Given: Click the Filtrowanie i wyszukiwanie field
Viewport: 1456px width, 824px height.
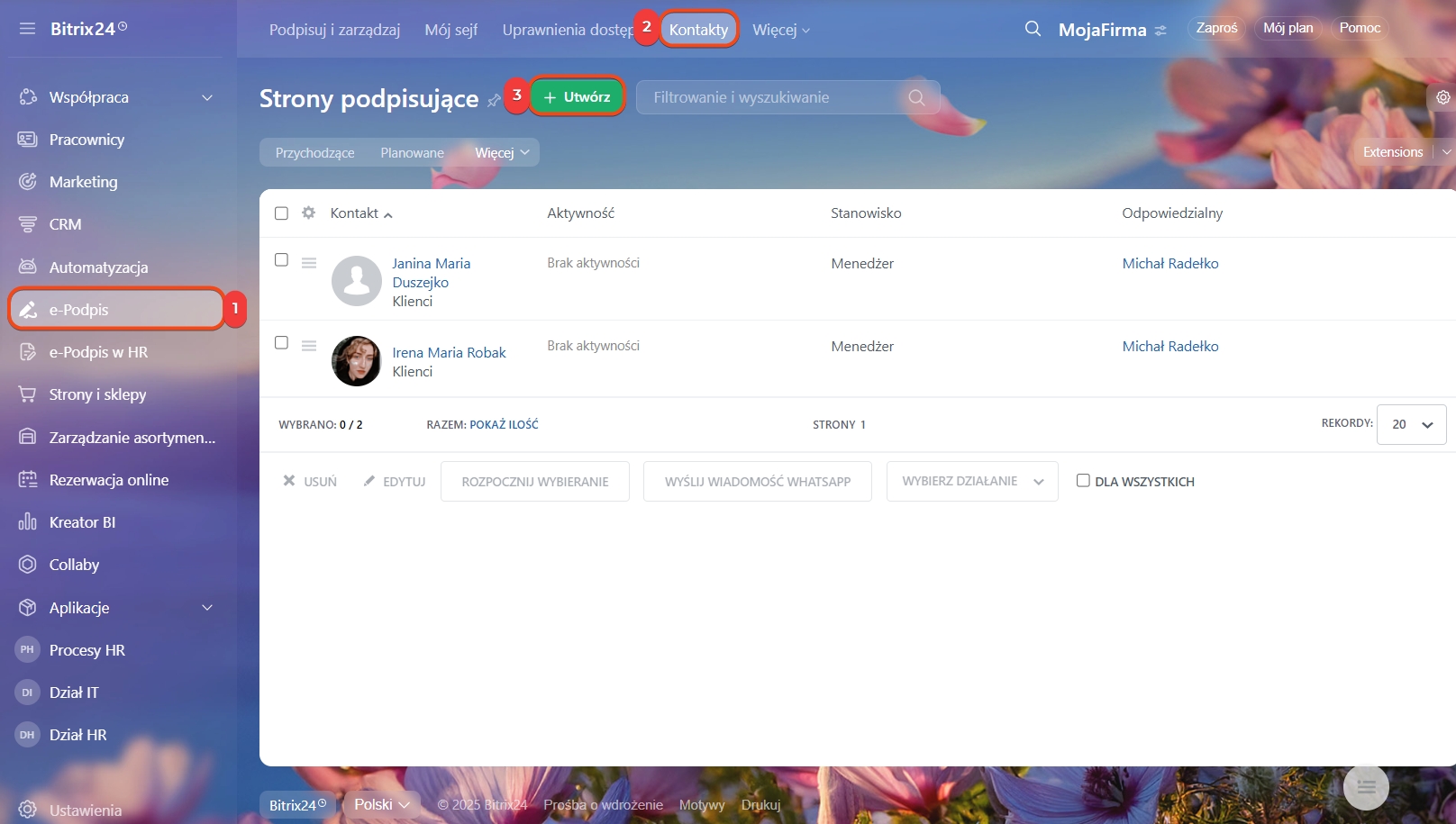Looking at the screenshot, I should pyautogui.click(x=775, y=97).
